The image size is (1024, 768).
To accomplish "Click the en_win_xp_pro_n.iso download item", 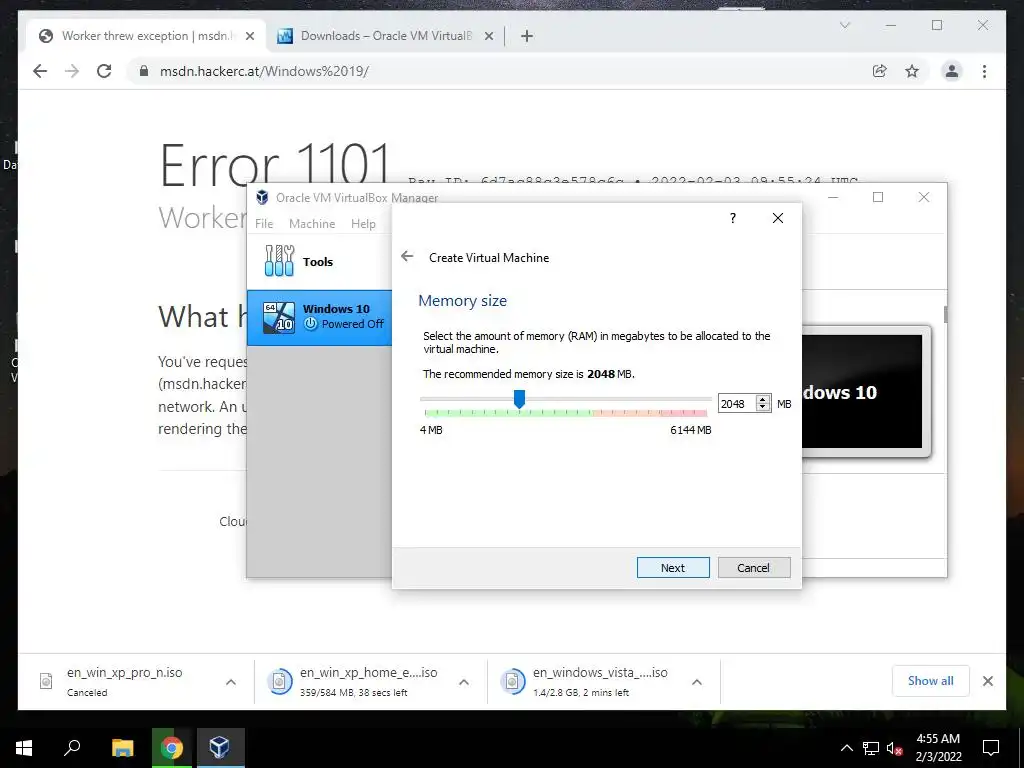I will point(124,681).
